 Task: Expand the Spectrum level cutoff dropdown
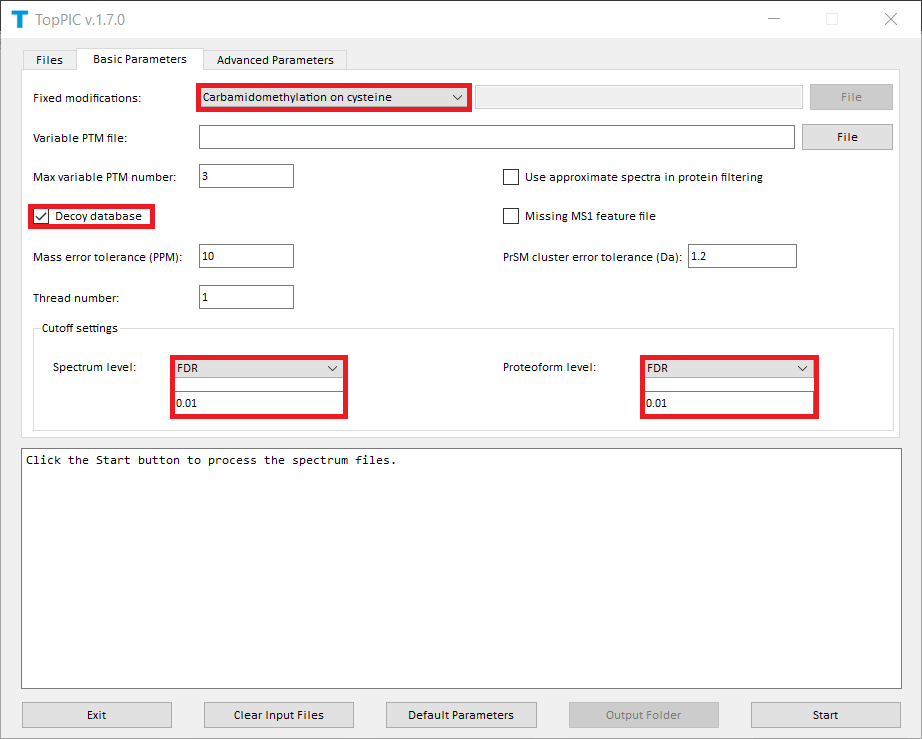click(x=259, y=368)
